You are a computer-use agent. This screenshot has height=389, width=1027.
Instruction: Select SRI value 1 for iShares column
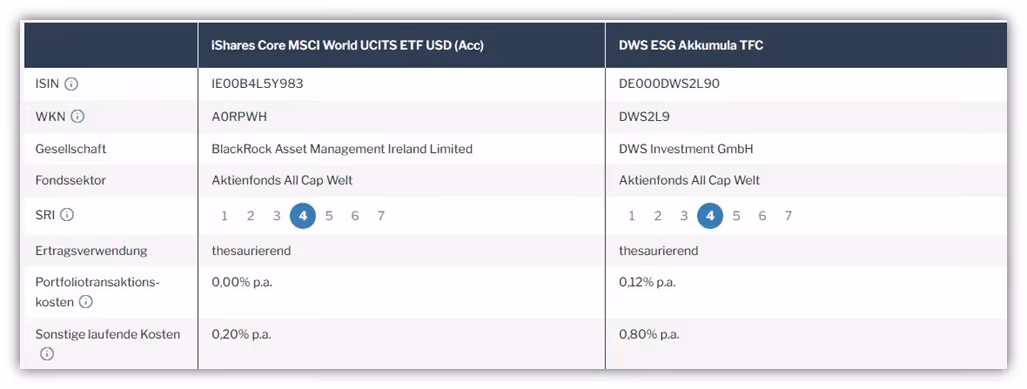click(x=225, y=216)
